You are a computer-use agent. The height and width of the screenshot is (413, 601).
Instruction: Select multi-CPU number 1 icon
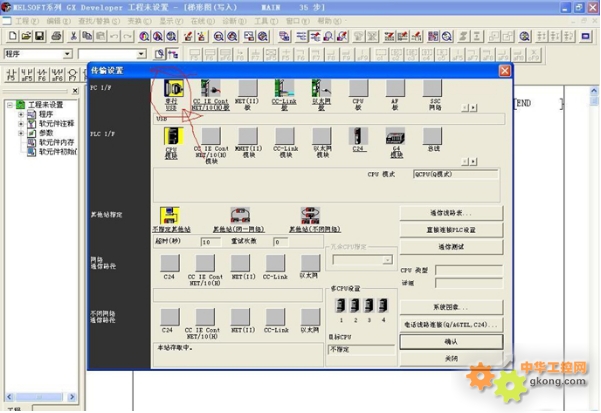tap(341, 305)
